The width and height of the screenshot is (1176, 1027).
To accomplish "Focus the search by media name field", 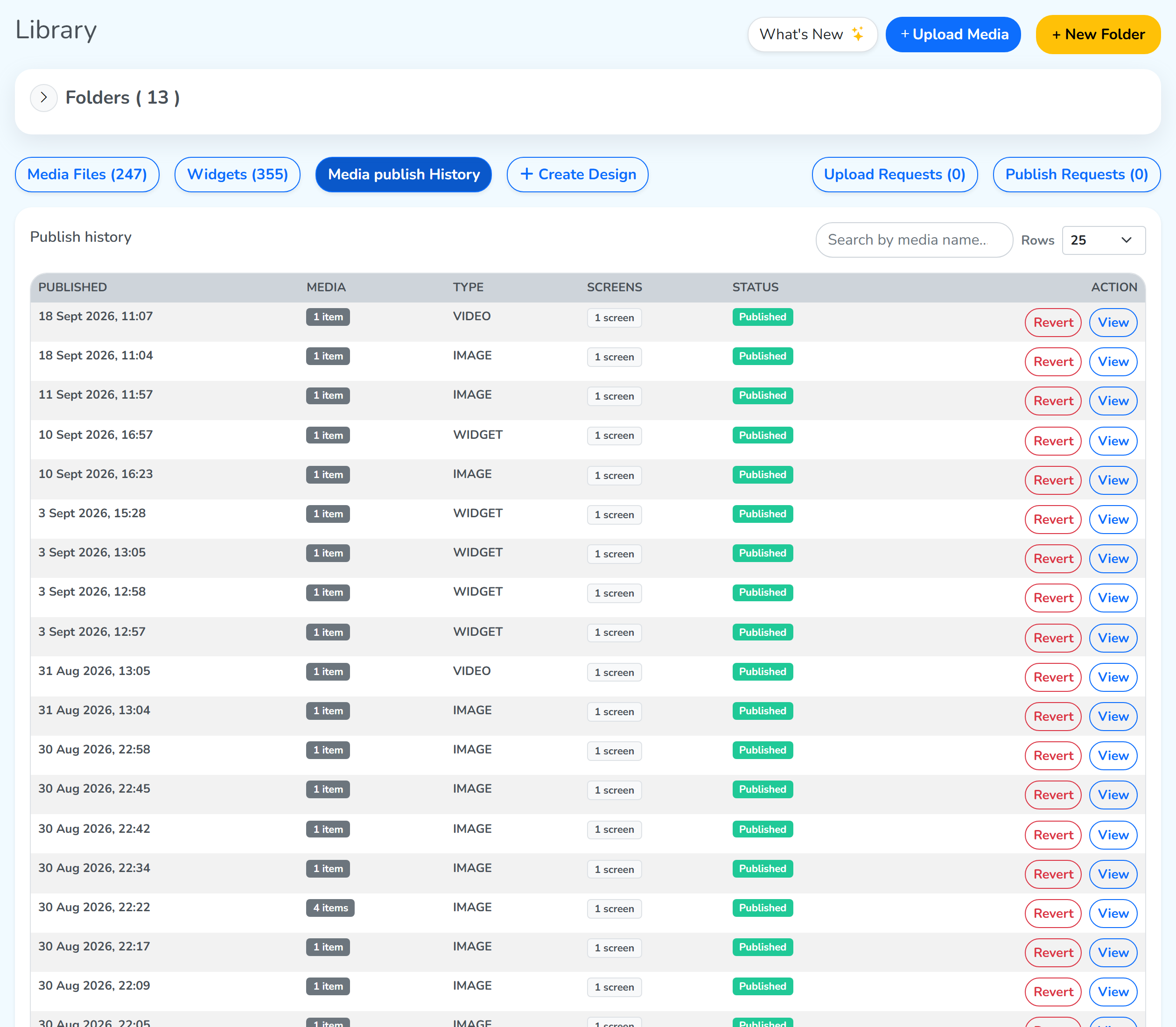I will [914, 239].
